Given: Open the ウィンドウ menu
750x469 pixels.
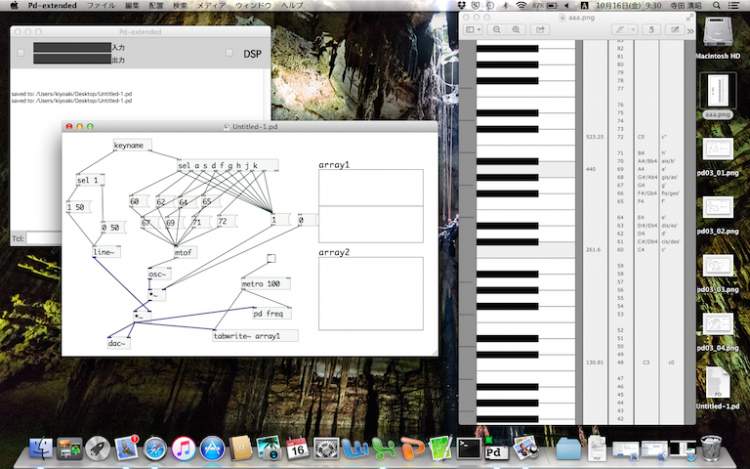Looking at the screenshot, I should coord(253,6).
